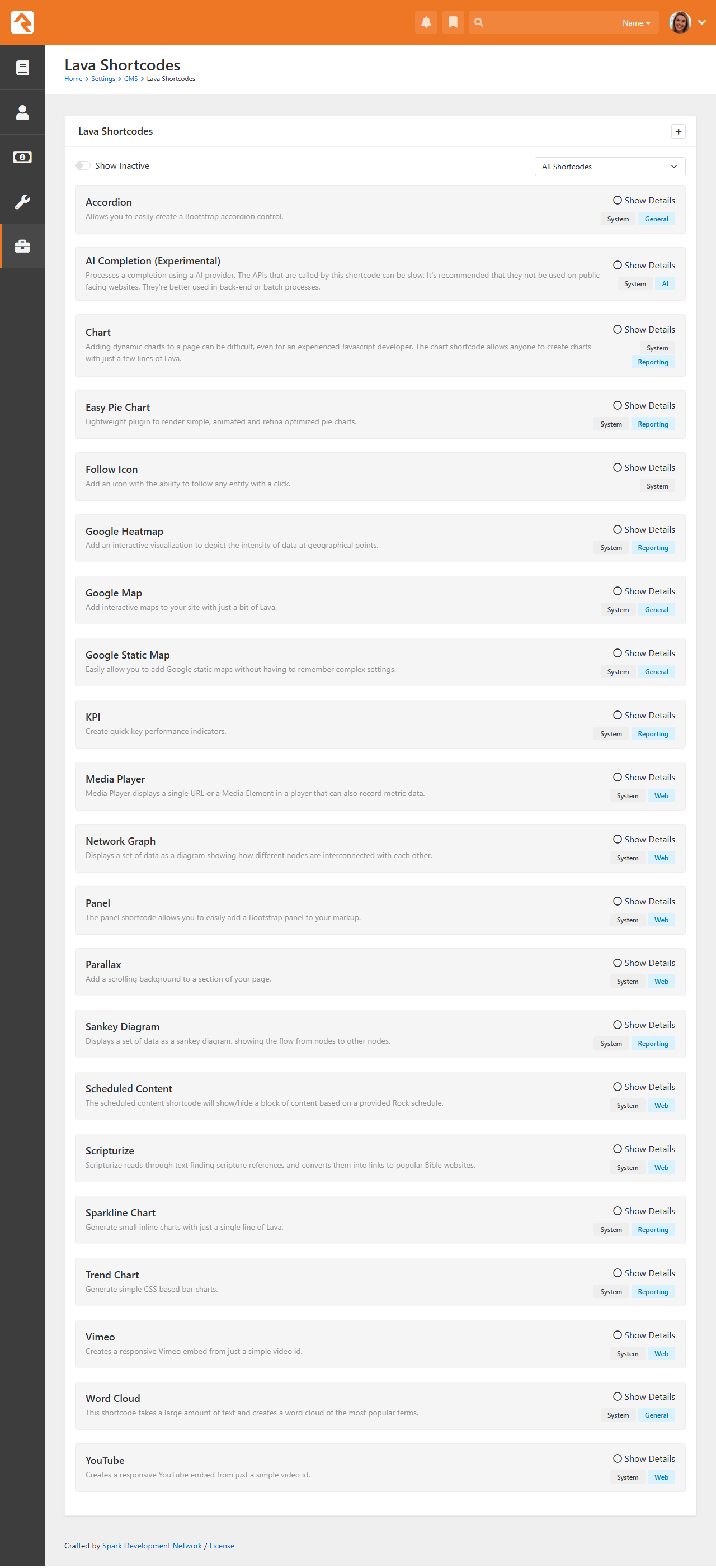Open the money bill sidebar icon
Viewport: 716px width, 1568px height.
click(x=22, y=157)
